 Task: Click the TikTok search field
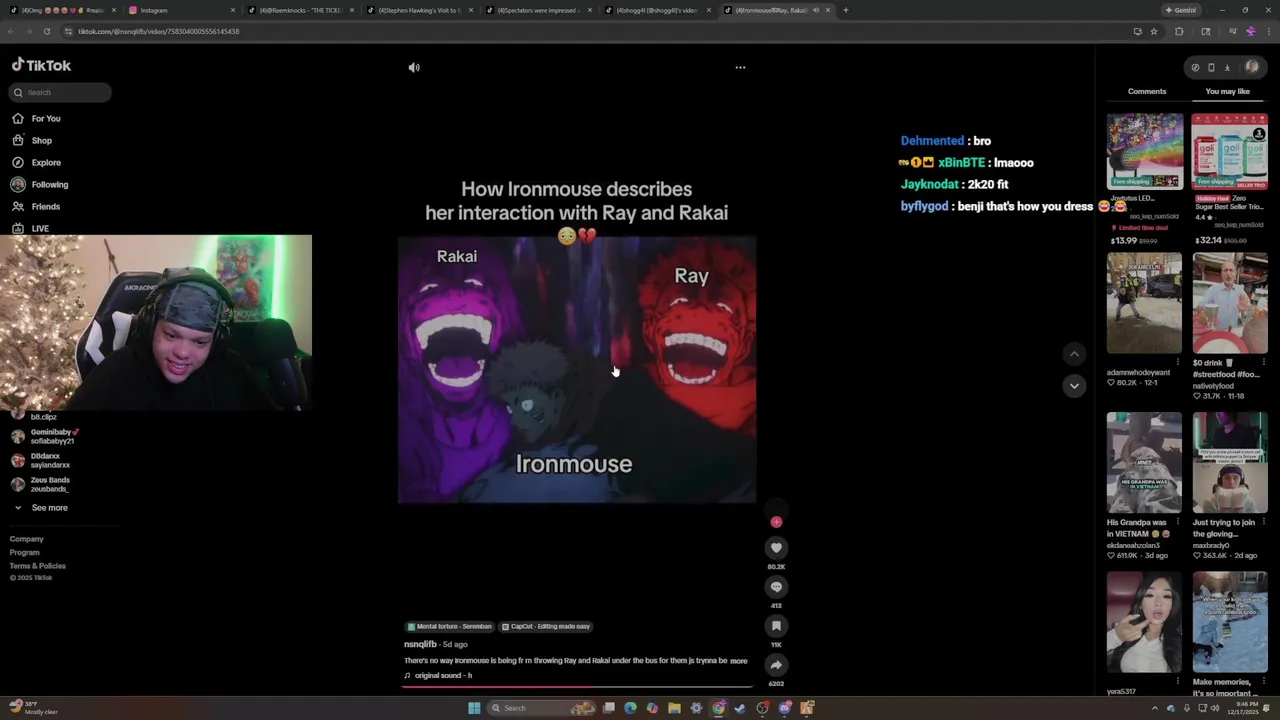(61, 92)
